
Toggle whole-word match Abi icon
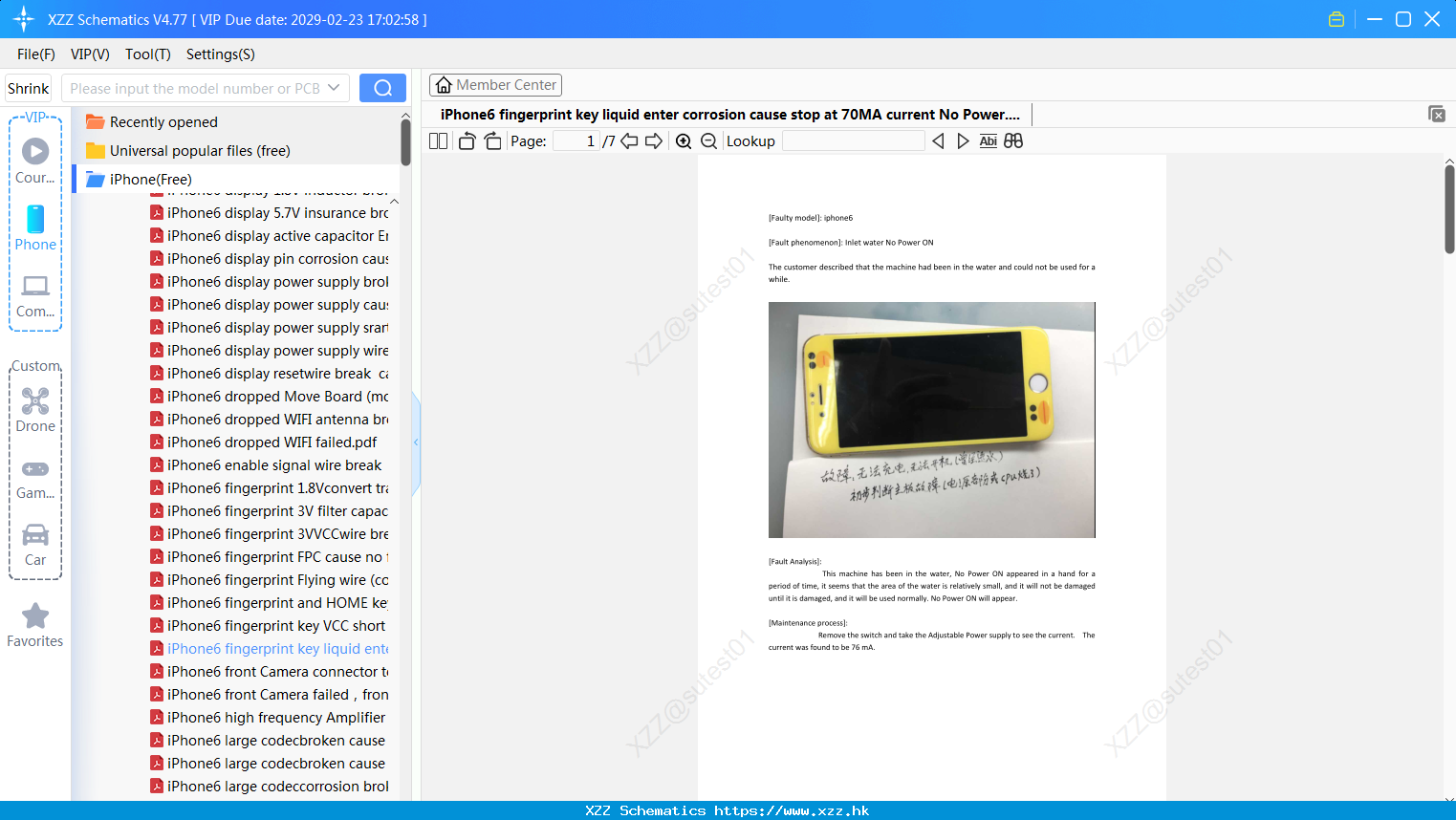[x=989, y=141]
